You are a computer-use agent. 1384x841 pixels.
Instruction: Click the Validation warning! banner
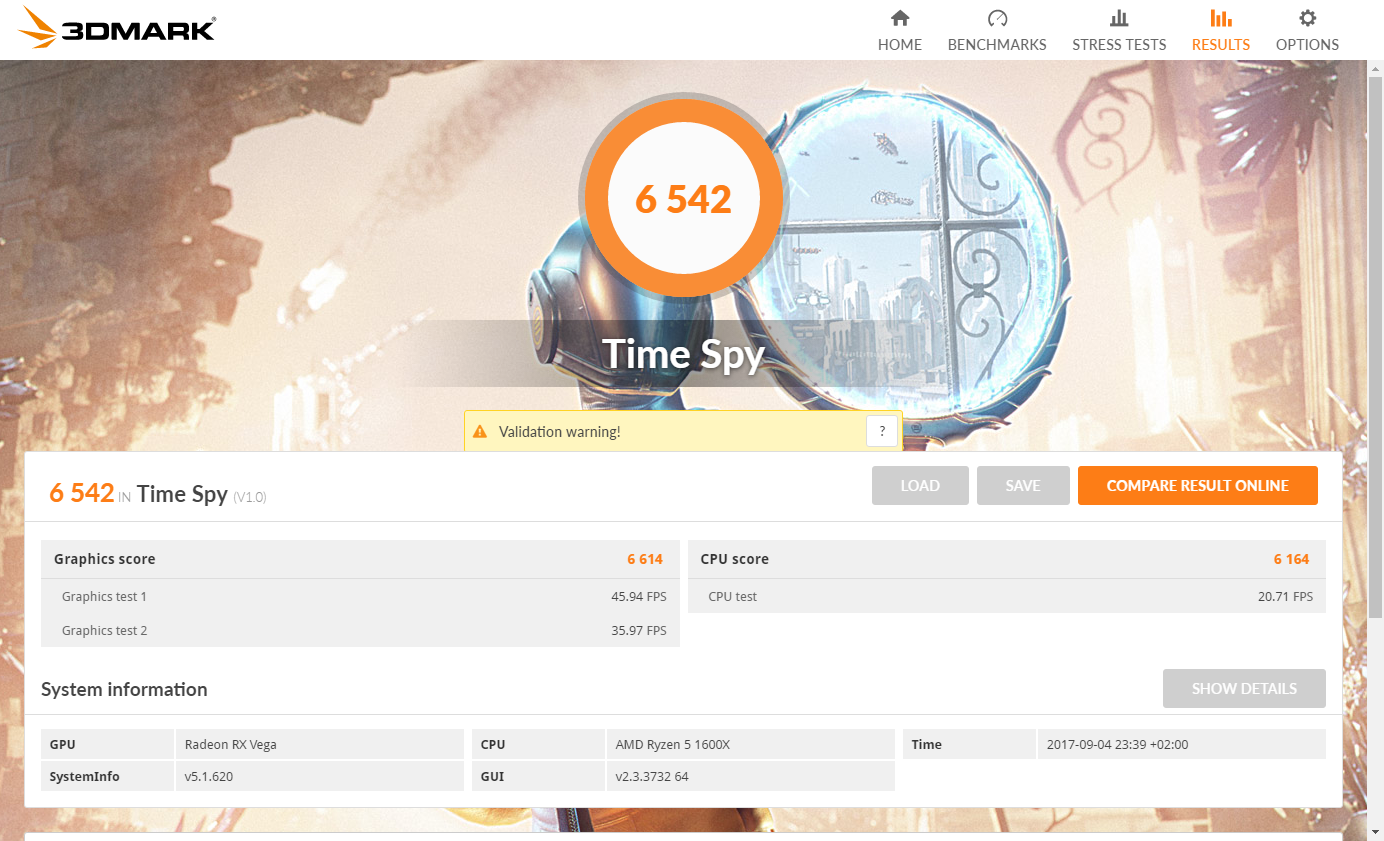pos(683,432)
